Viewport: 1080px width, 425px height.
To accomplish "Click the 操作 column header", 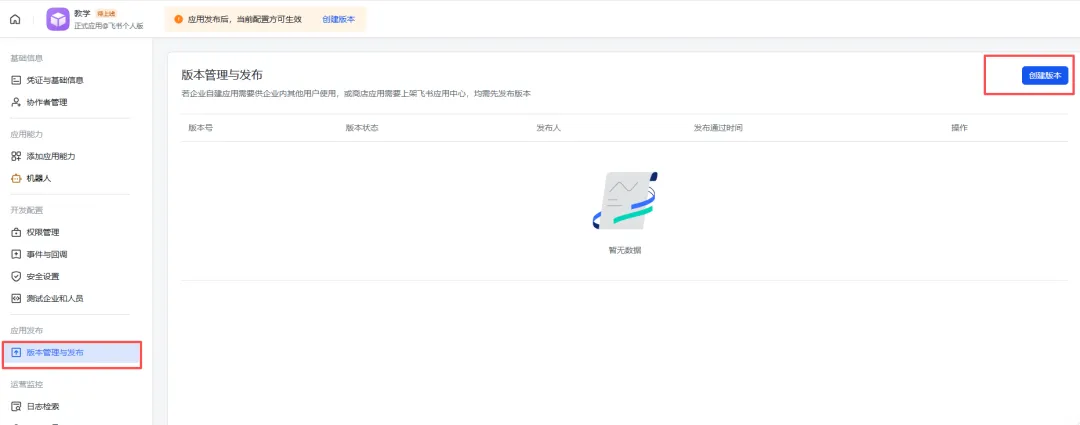I will 959,128.
